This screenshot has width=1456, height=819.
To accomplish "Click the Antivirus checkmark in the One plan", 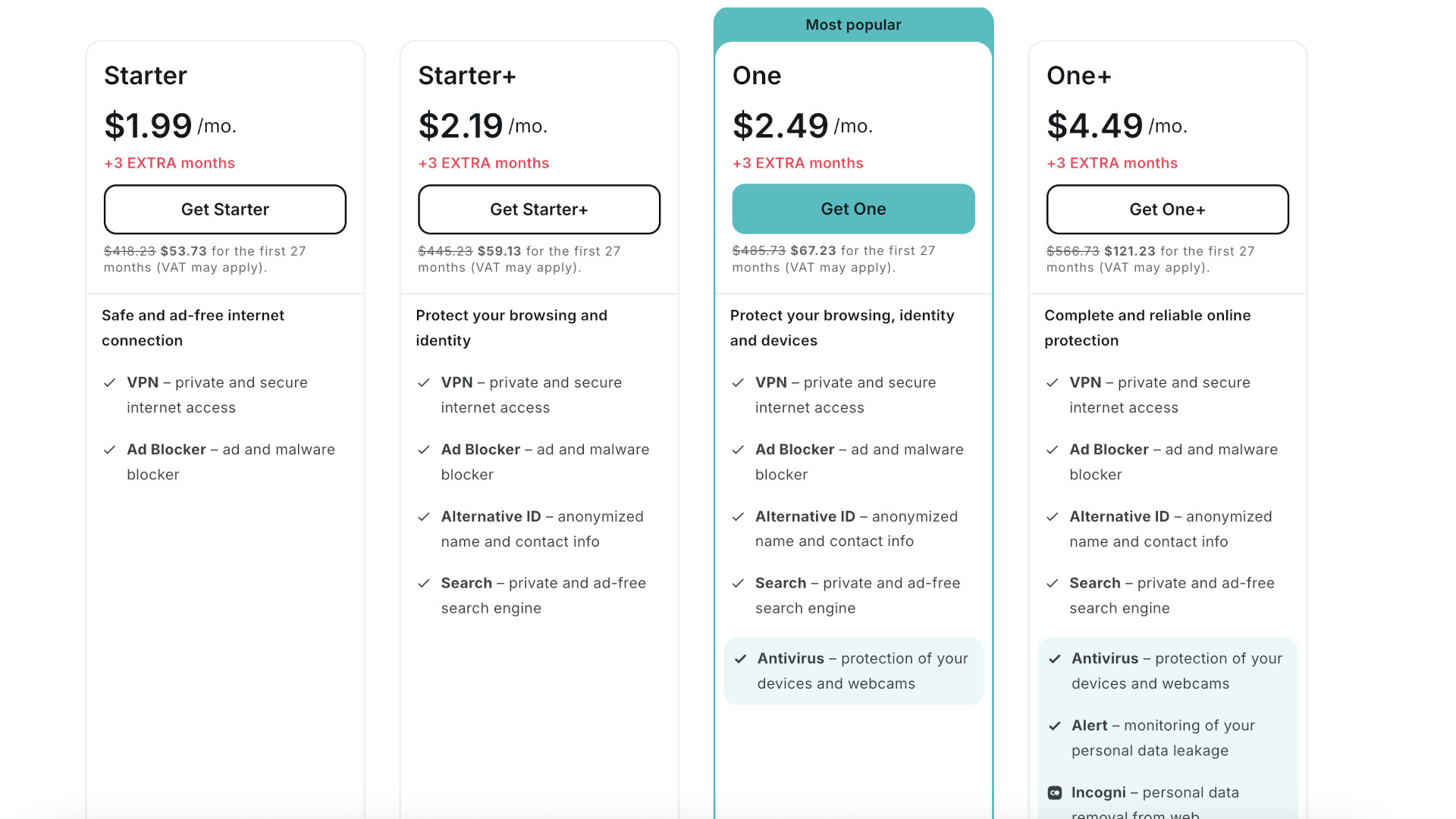I will pos(740,659).
